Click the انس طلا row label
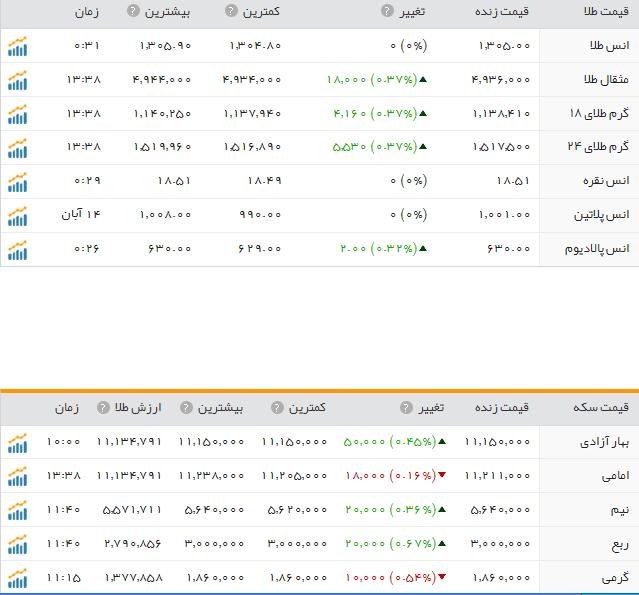This screenshot has height=595, width=639. click(610, 45)
